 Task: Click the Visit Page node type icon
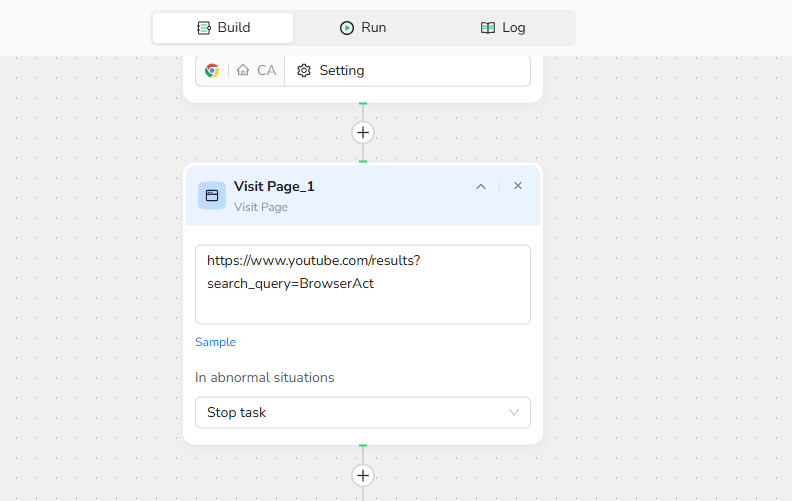pos(212,196)
